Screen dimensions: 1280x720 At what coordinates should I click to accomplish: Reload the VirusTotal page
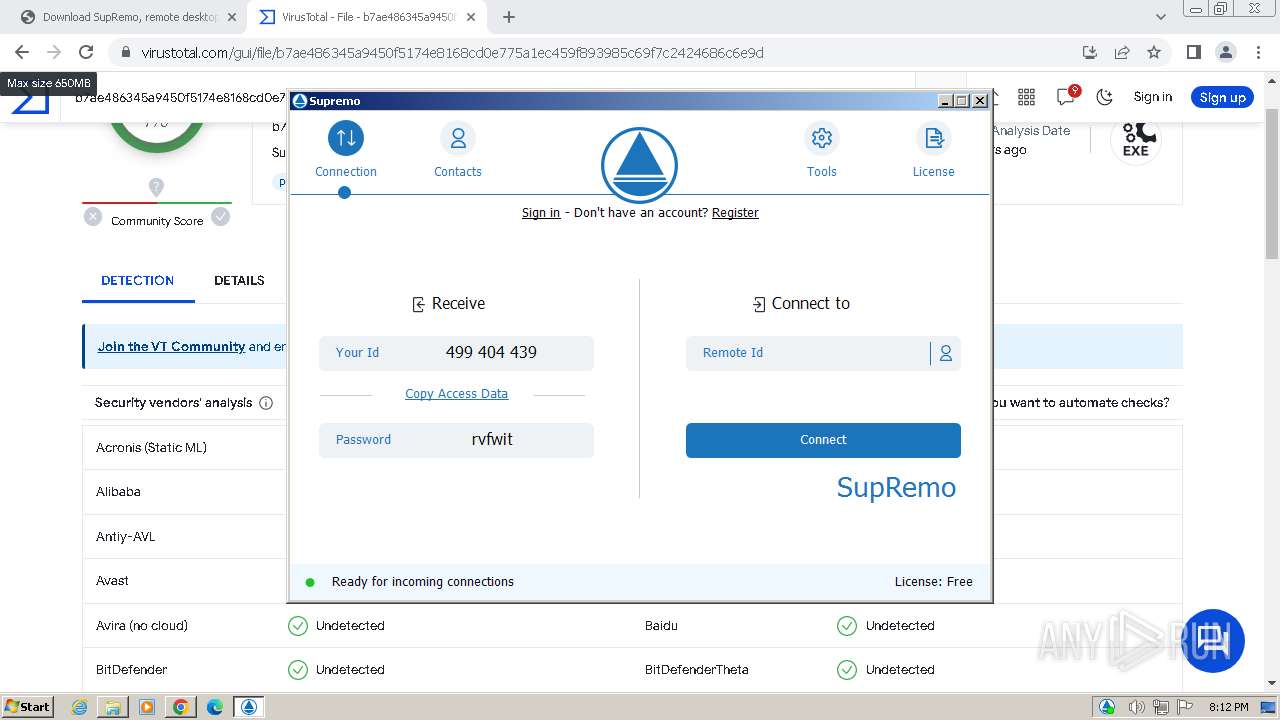click(86, 52)
